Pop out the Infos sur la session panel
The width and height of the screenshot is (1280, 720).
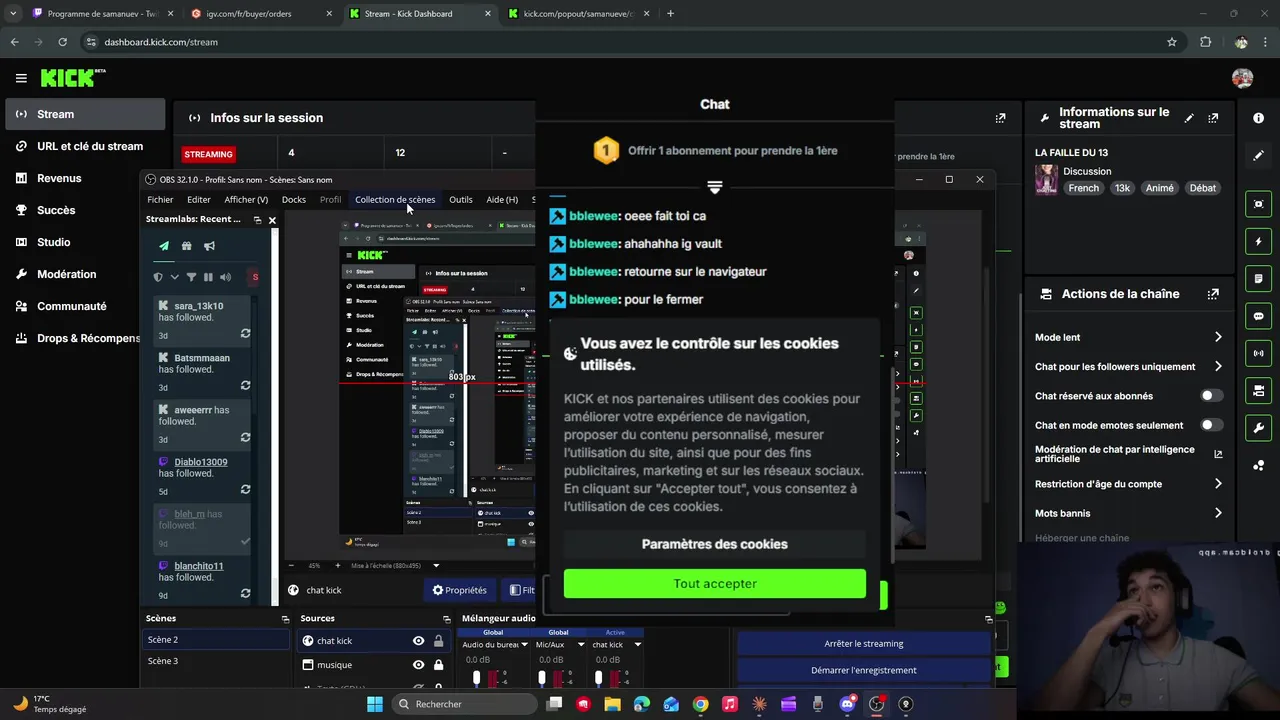1000,118
